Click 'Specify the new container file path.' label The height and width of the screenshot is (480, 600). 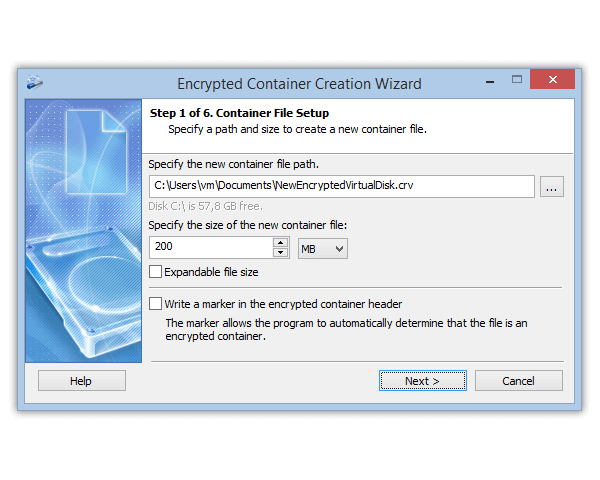(233, 164)
